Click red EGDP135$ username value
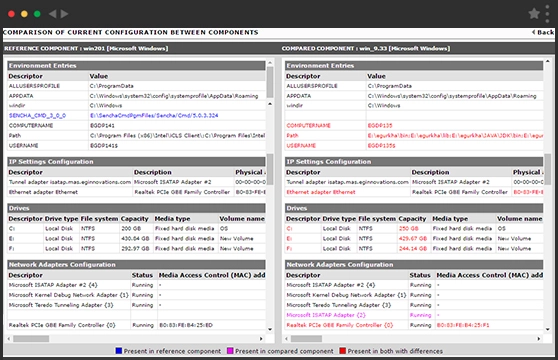This screenshot has height=360, width=558. (x=381, y=145)
